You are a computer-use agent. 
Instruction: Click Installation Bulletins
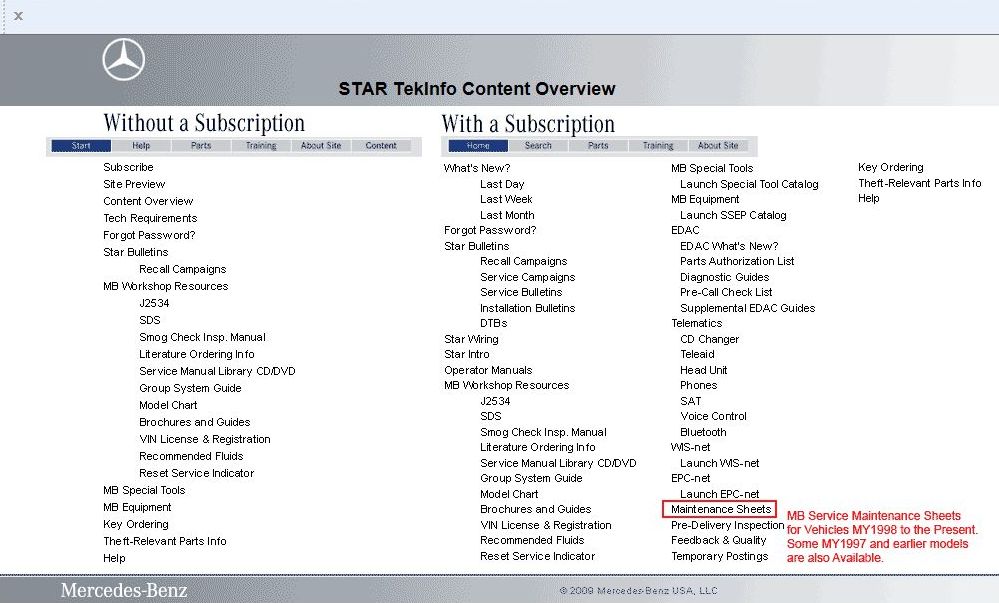[528, 308]
